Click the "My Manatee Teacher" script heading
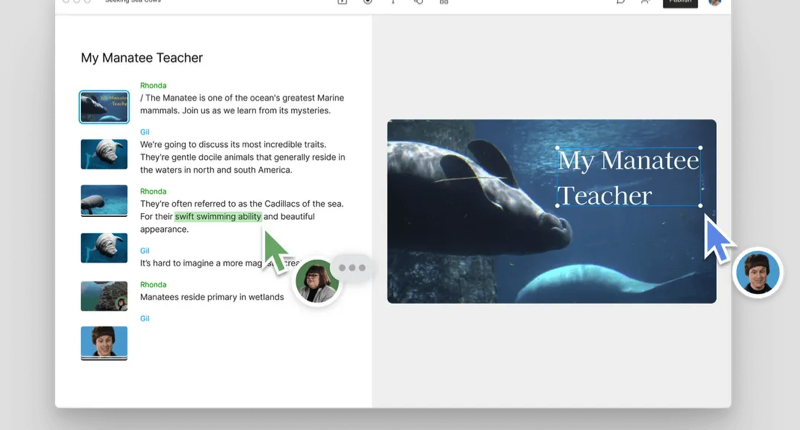Screen dimensions: 800x430 (x=142, y=58)
